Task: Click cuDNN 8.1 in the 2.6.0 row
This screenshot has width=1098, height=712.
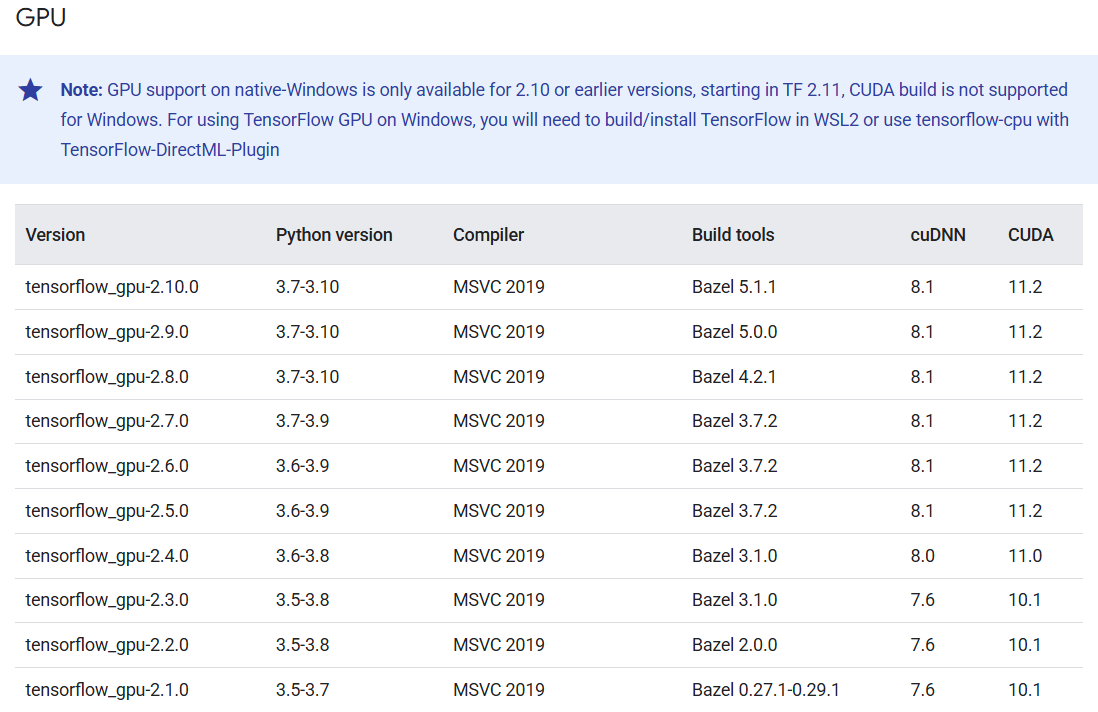Action: coord(922,466)
